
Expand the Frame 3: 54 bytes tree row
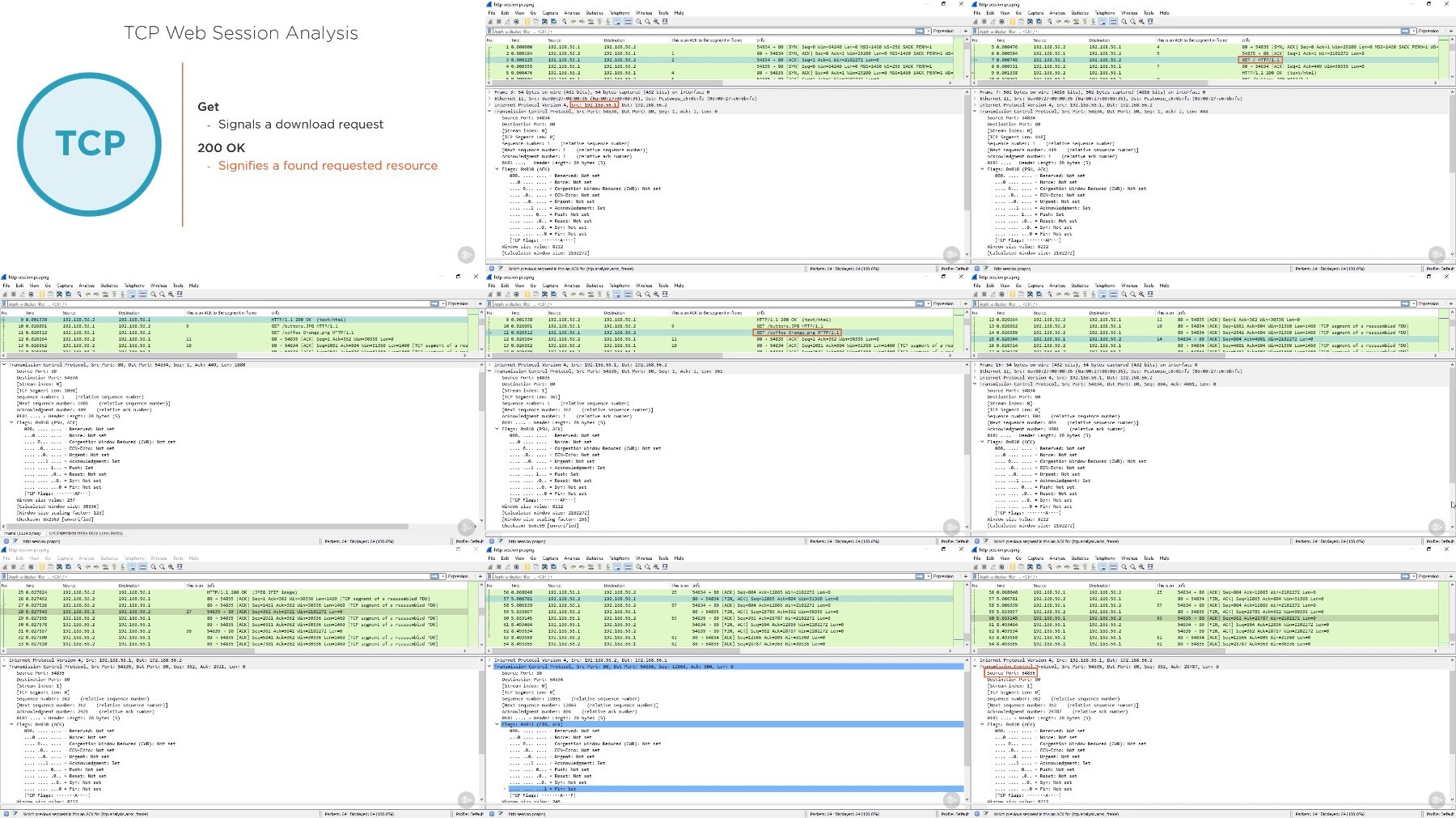489,92
